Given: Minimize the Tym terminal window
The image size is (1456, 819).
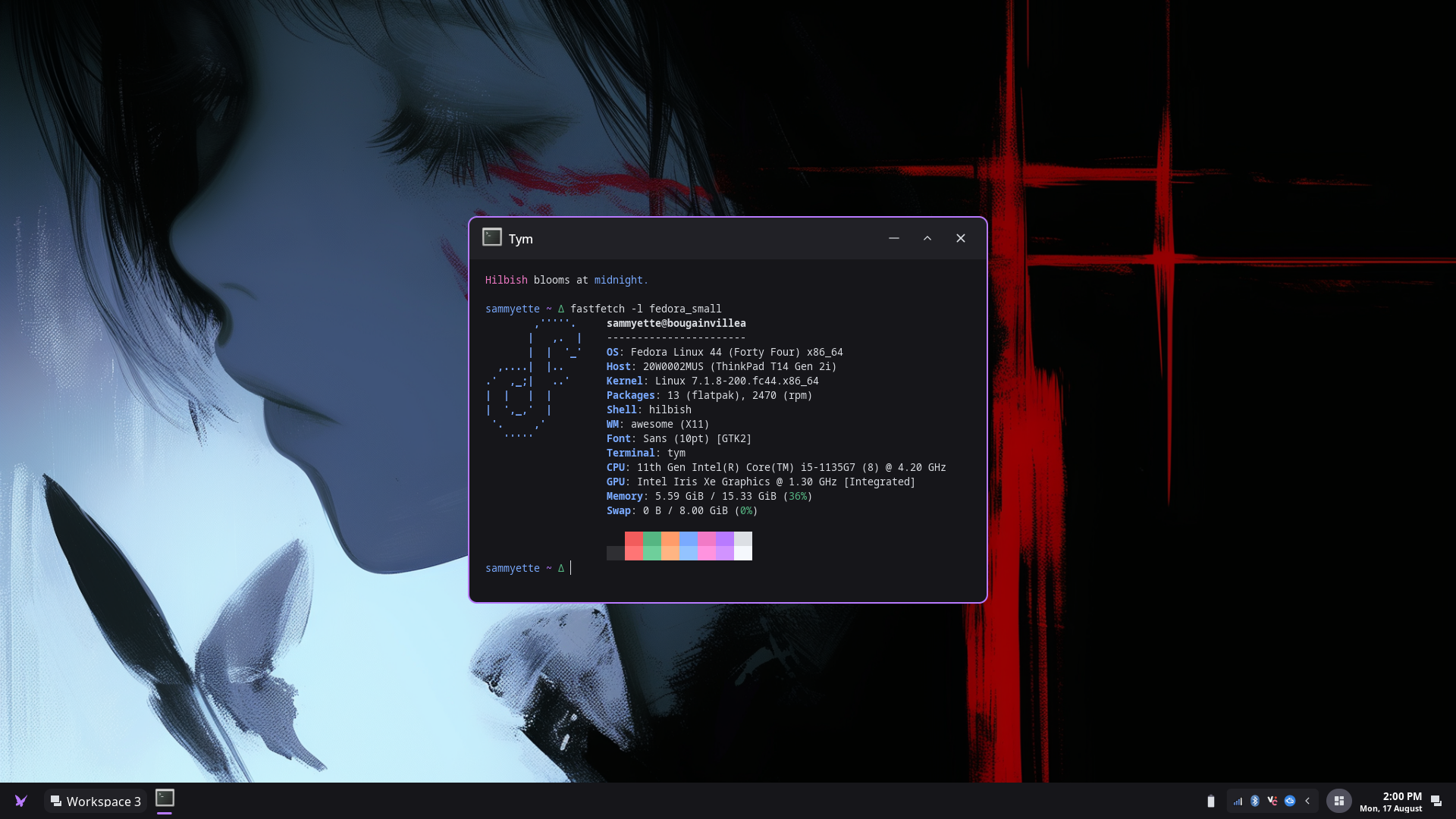Looking at the screenshot, I should click(x=894, y=238).
